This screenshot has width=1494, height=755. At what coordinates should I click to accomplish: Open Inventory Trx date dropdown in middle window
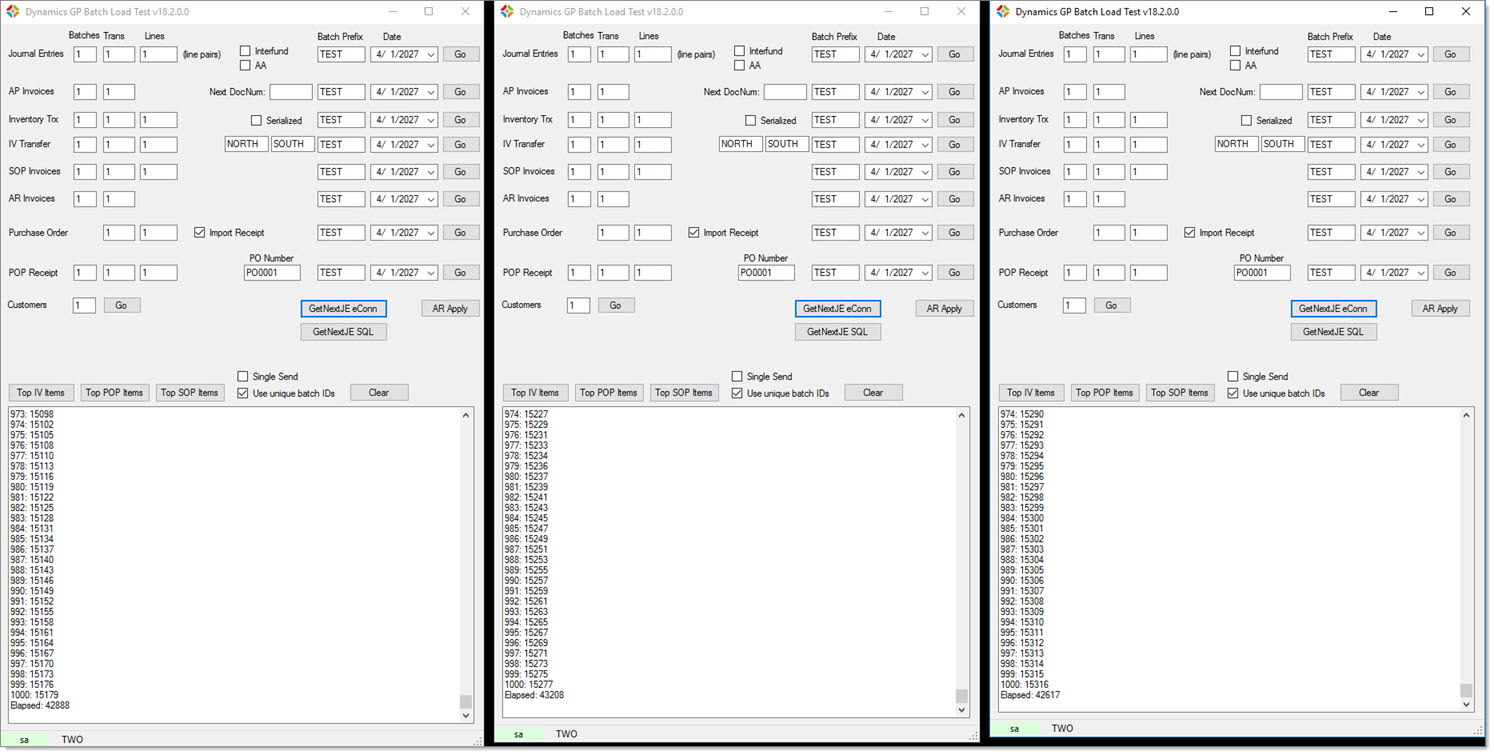(925, 120)
